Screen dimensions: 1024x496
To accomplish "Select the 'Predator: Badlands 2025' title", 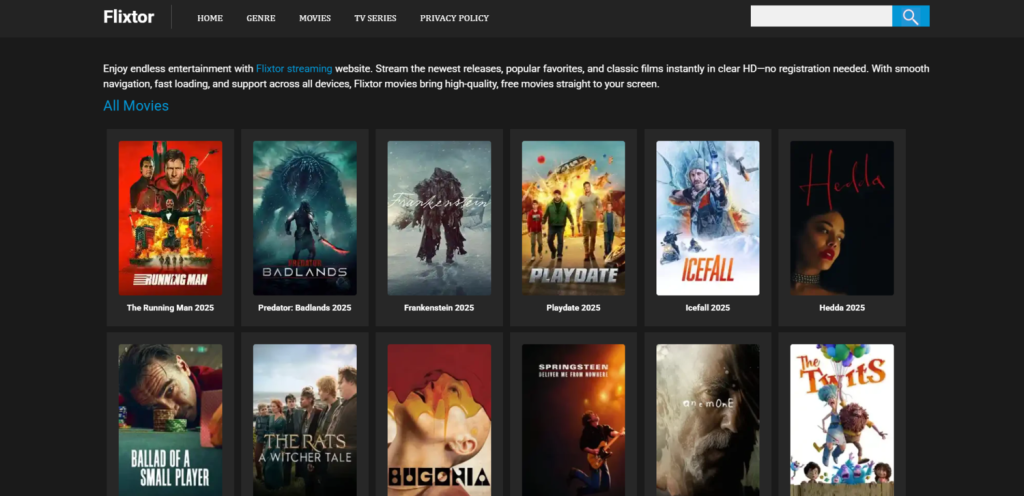I will [x=305, y=308].
